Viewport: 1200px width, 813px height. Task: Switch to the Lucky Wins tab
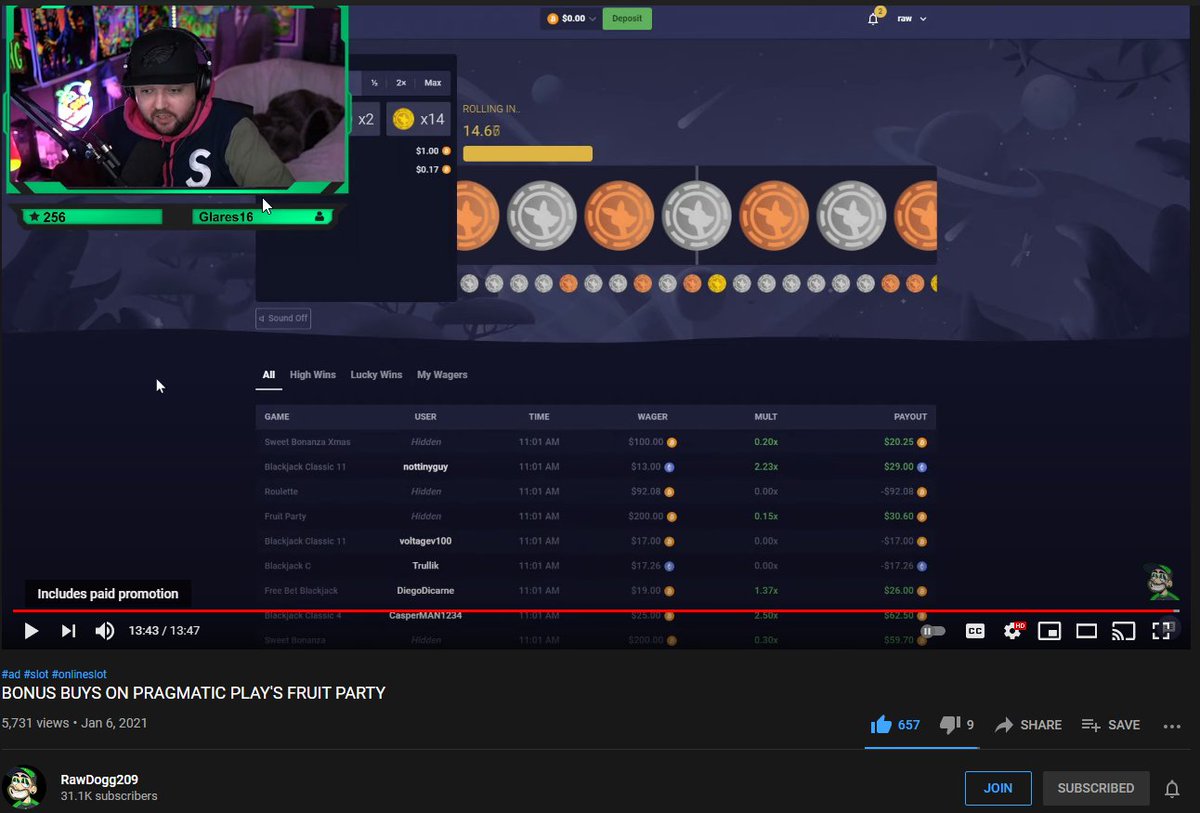click(x=376, y=375)
